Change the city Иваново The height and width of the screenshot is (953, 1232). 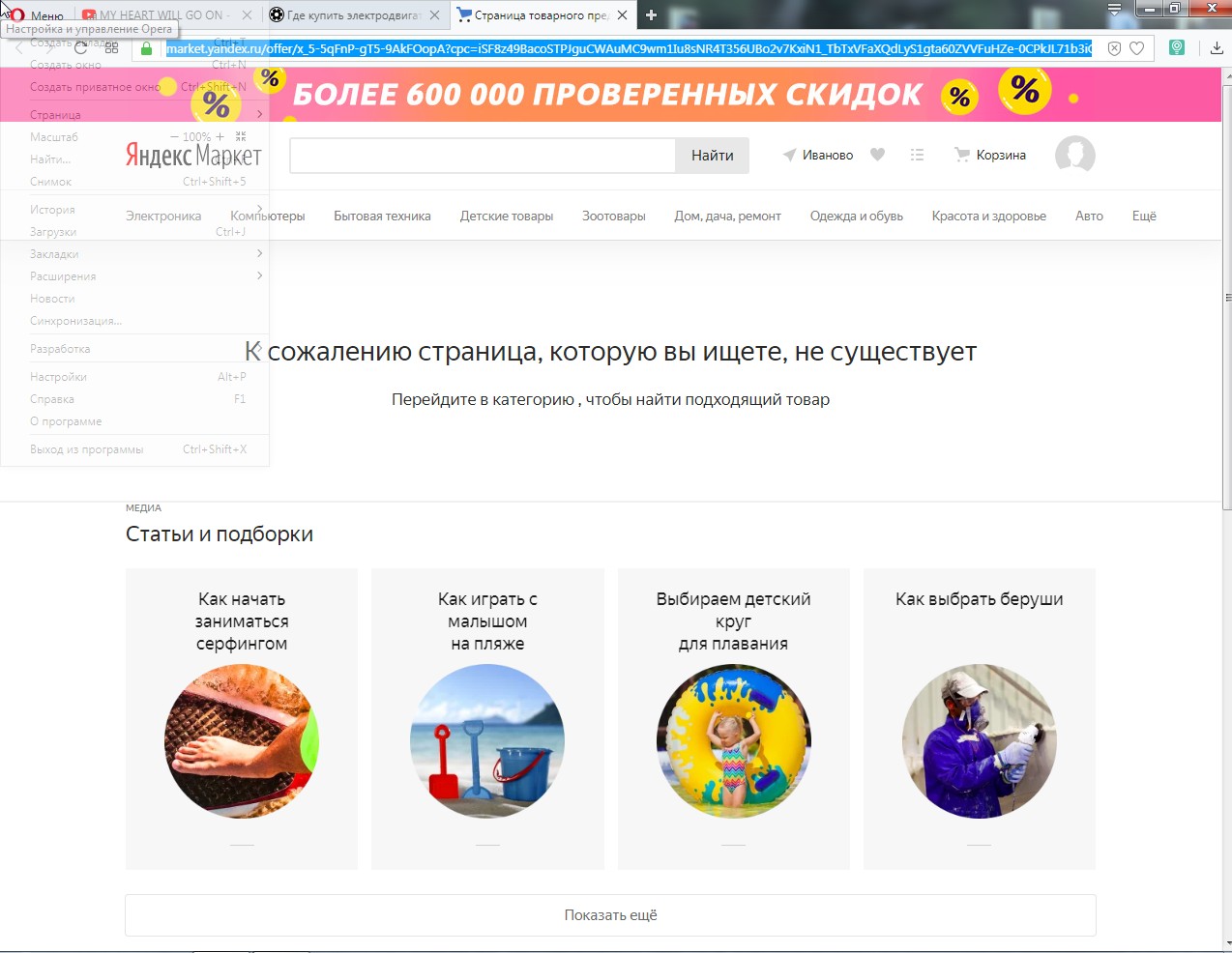[x=828, y=155]
